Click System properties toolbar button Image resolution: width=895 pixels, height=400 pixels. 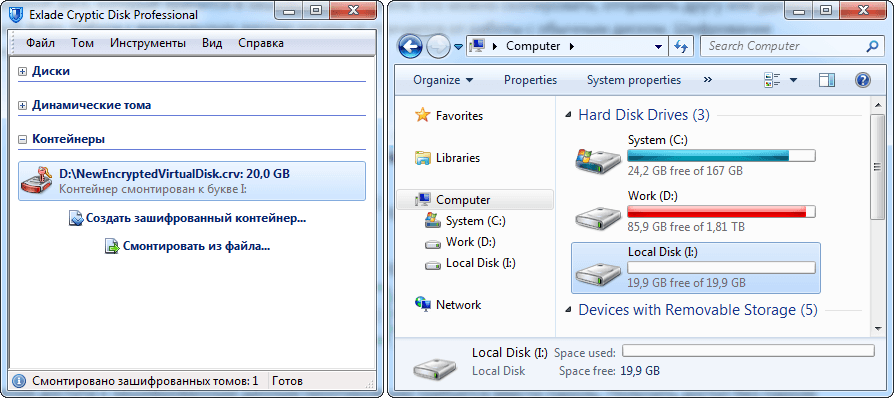point(634,80)
